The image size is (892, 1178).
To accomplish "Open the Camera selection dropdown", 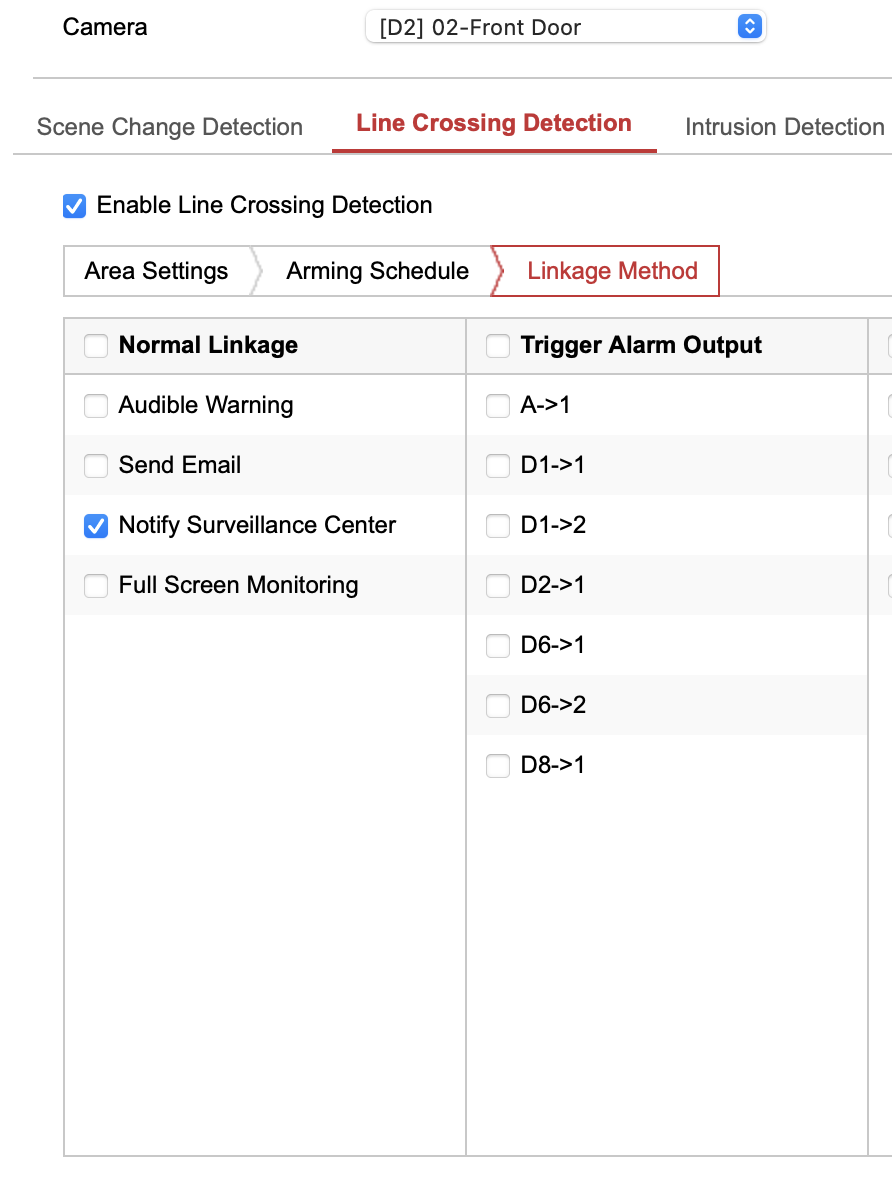I will [565, 27].
